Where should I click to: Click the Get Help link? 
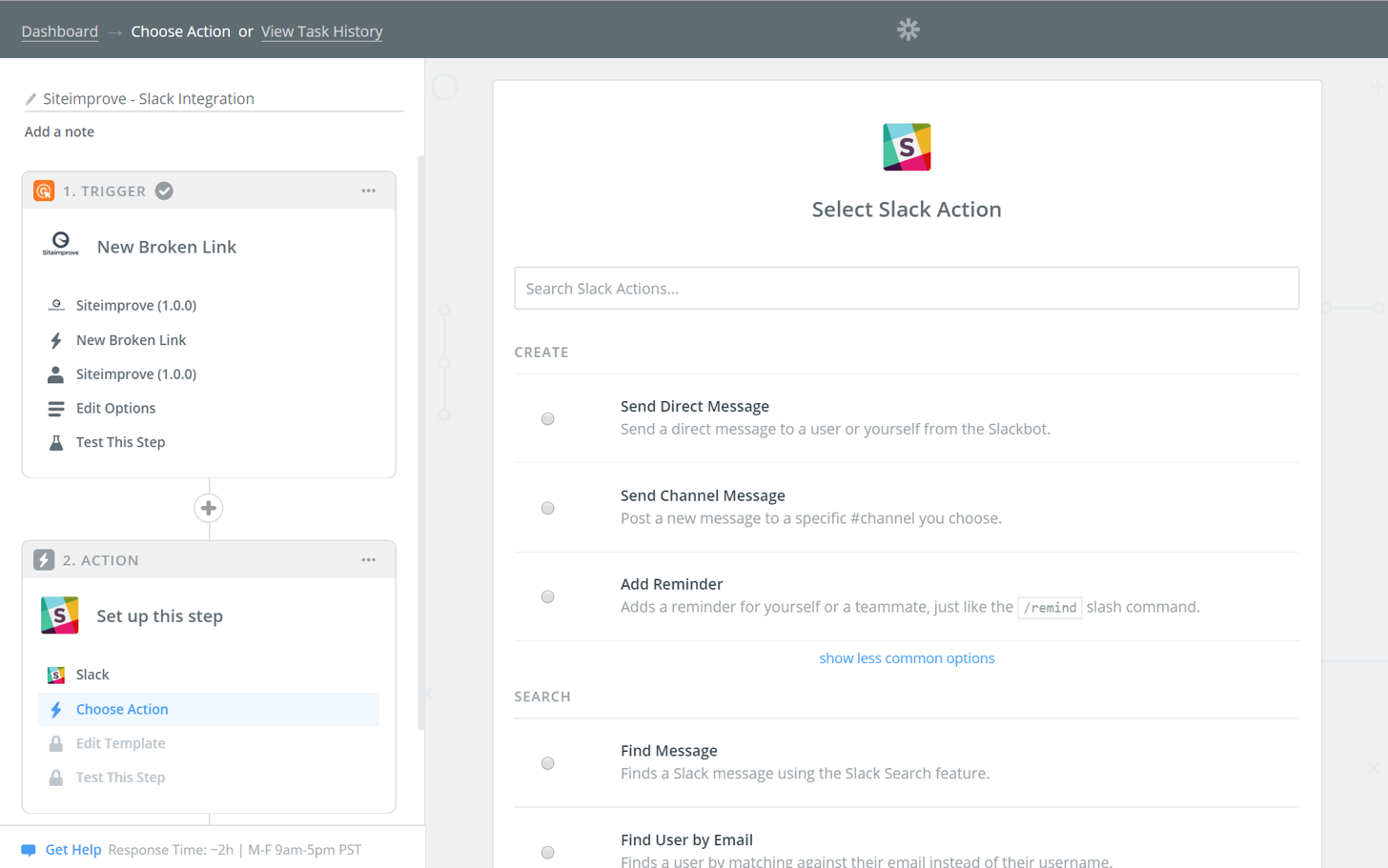point(73,850)
